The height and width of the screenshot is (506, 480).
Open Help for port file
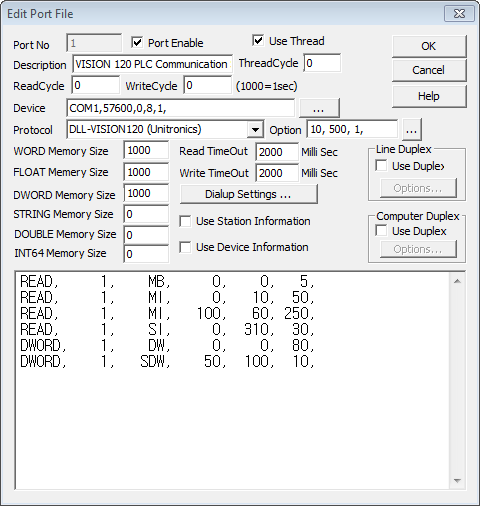[429, 96]
